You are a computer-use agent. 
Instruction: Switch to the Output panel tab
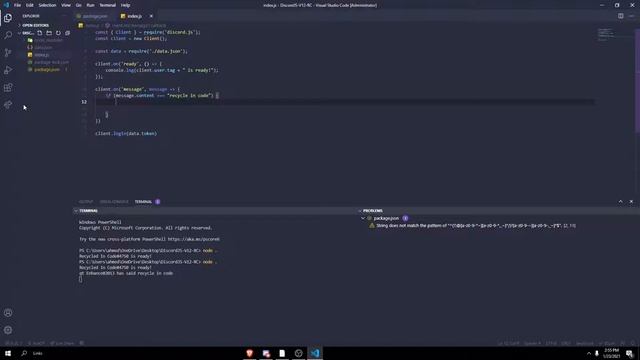pos(86,202)
